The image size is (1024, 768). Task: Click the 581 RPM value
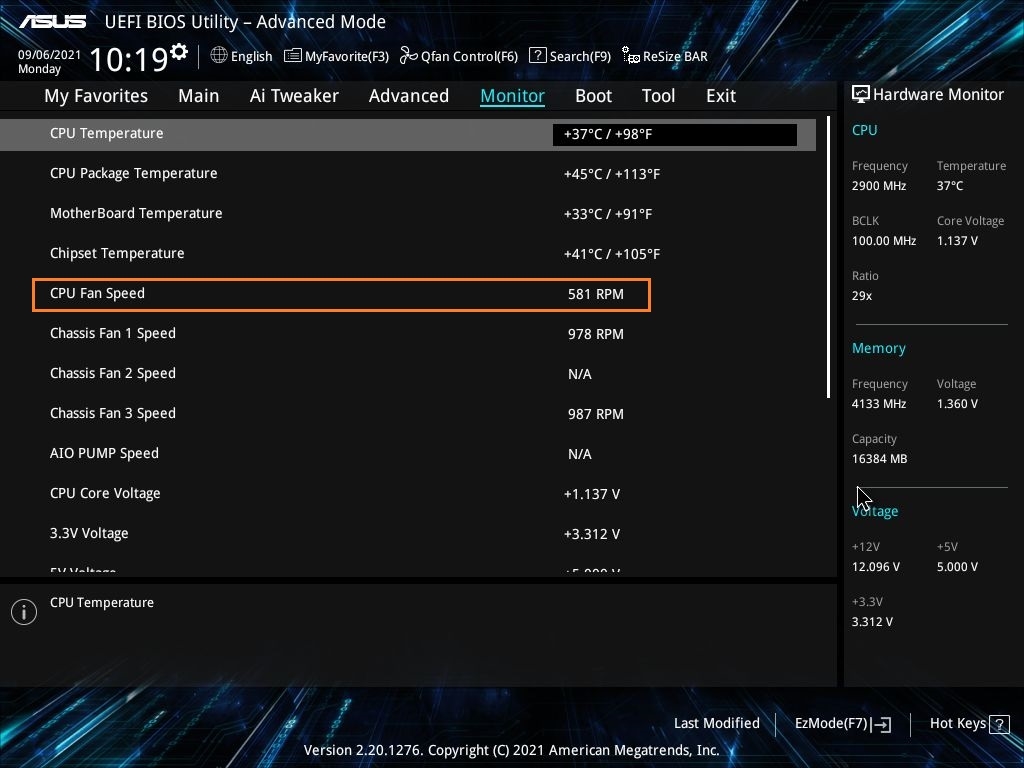[x=596, y=295]
